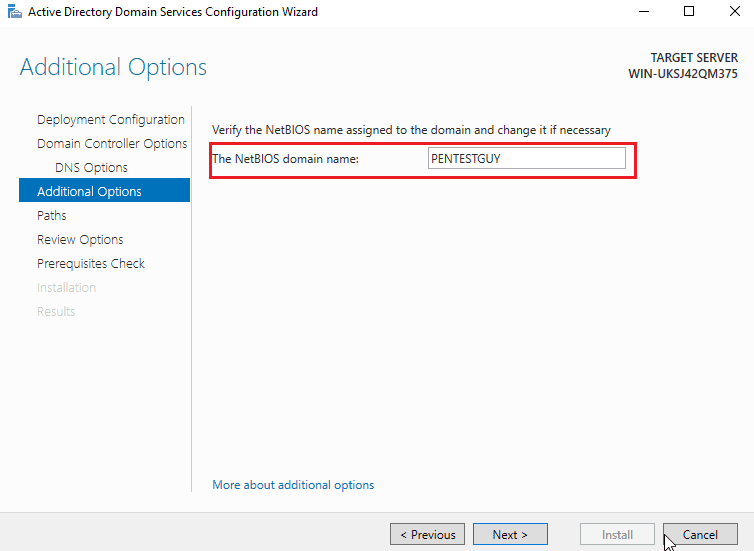This screenshot has width=754, height=551.
Task: Select DNS Options in sidebar
Action: pos(91,167)
